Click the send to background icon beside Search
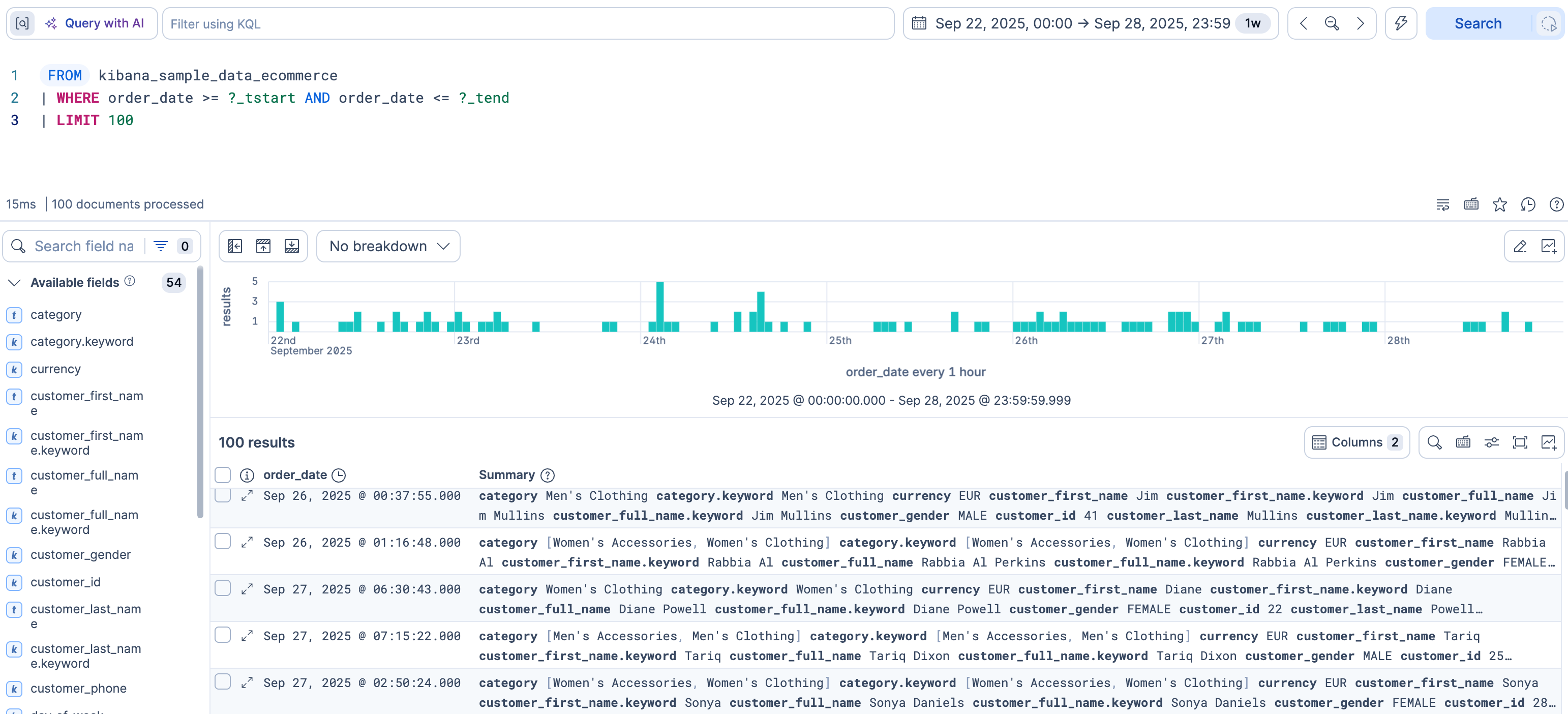1568x714 pixels. point(1549,24)
